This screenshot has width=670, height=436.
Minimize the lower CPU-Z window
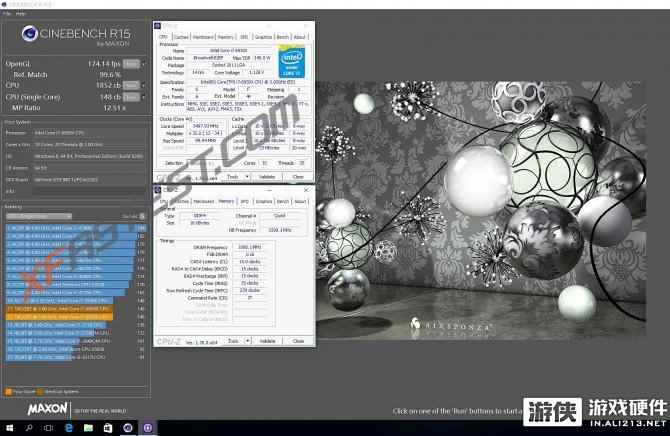click(269, 190)
